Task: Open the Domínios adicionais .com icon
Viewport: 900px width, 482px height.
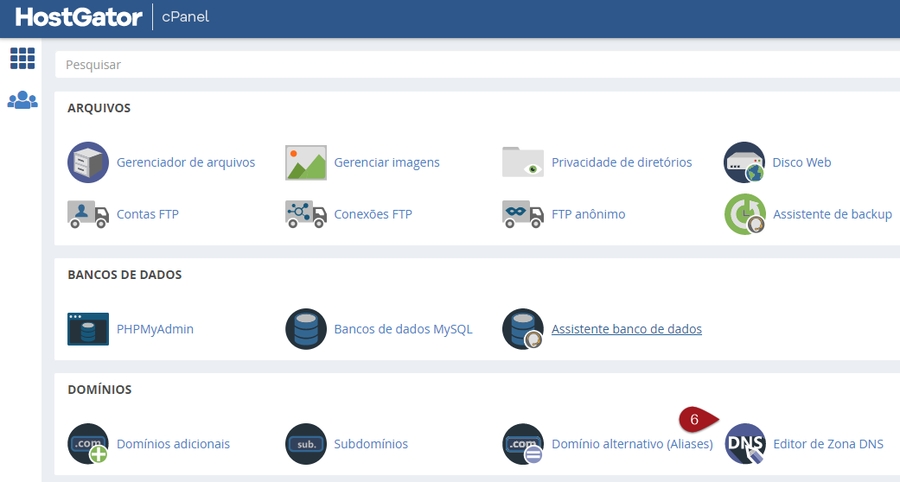Action: tap(88, 444)
